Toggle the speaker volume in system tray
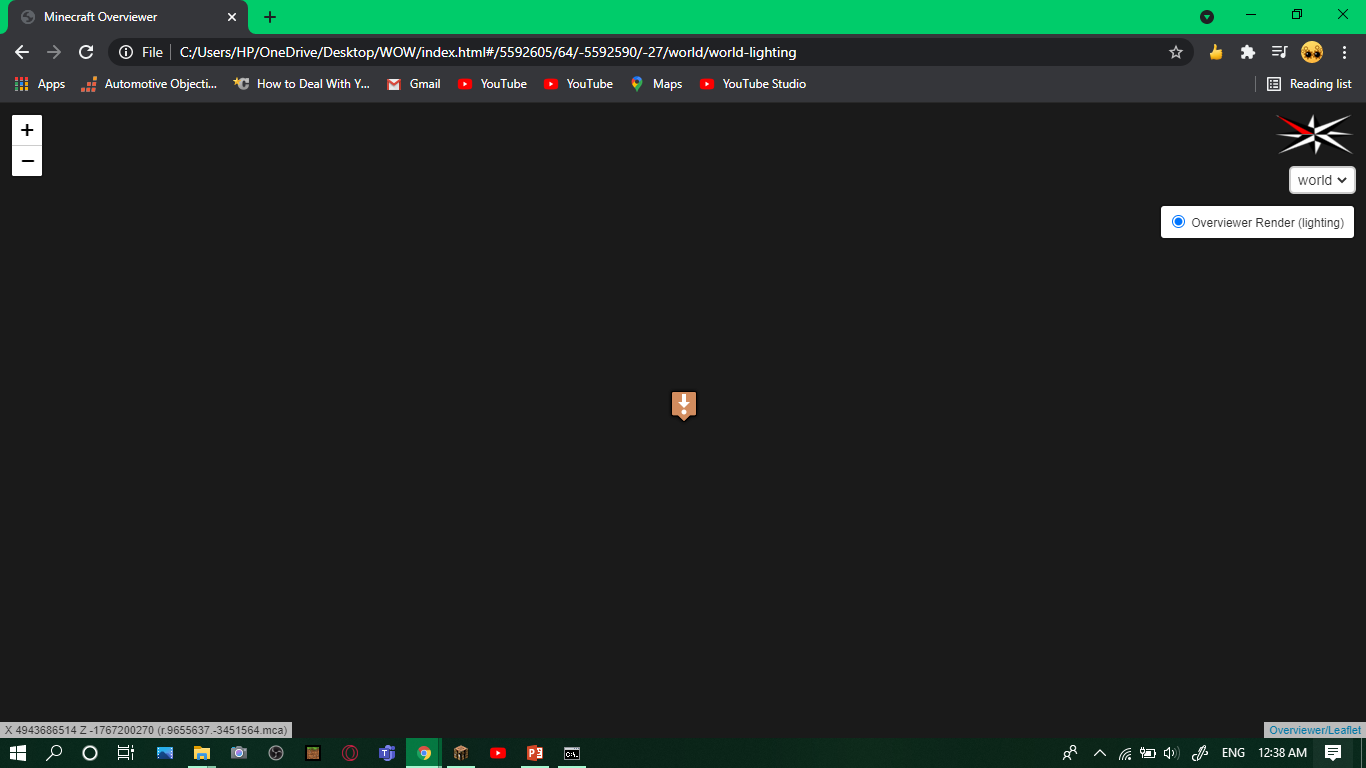Viewport: 1366px width, 768px height. tap(1170, 753)
